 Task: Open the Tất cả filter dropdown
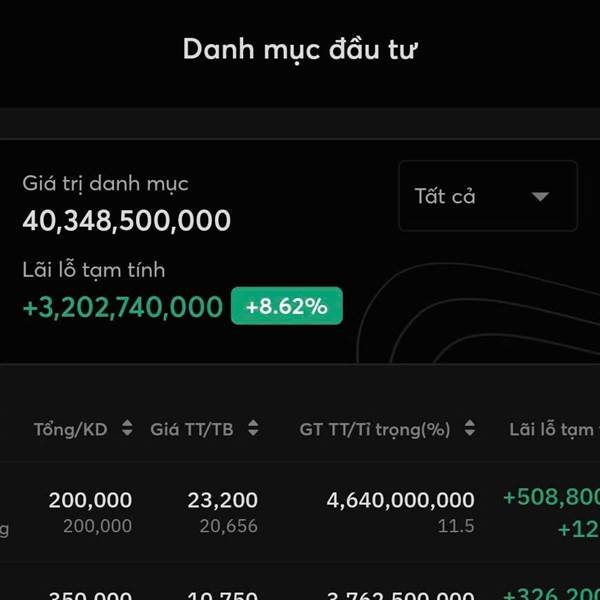(x=487, y=196)
